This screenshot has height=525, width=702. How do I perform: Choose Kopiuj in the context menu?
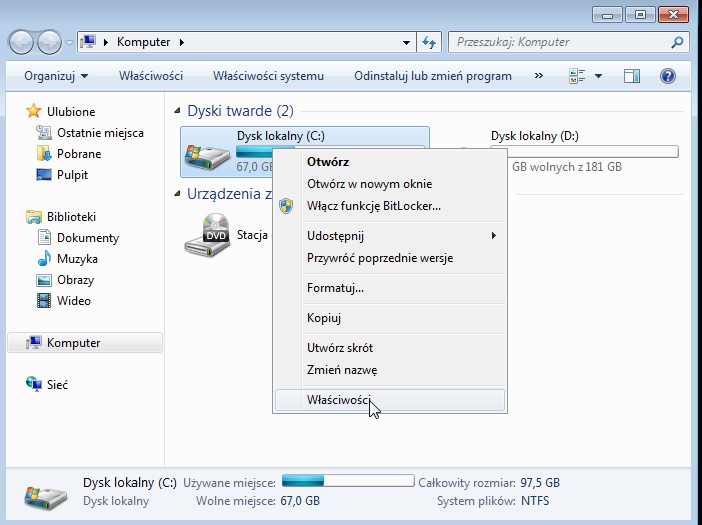(x=390, y=318)
